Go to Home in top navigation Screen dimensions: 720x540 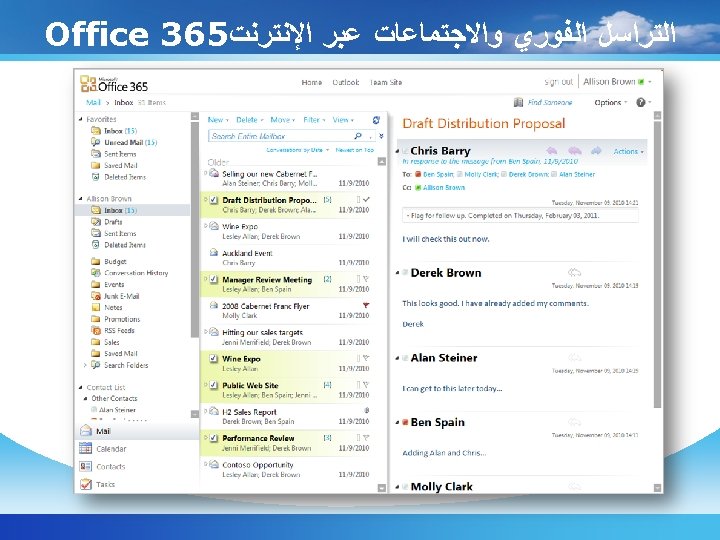pyautogui.click(x=312, y=82)
